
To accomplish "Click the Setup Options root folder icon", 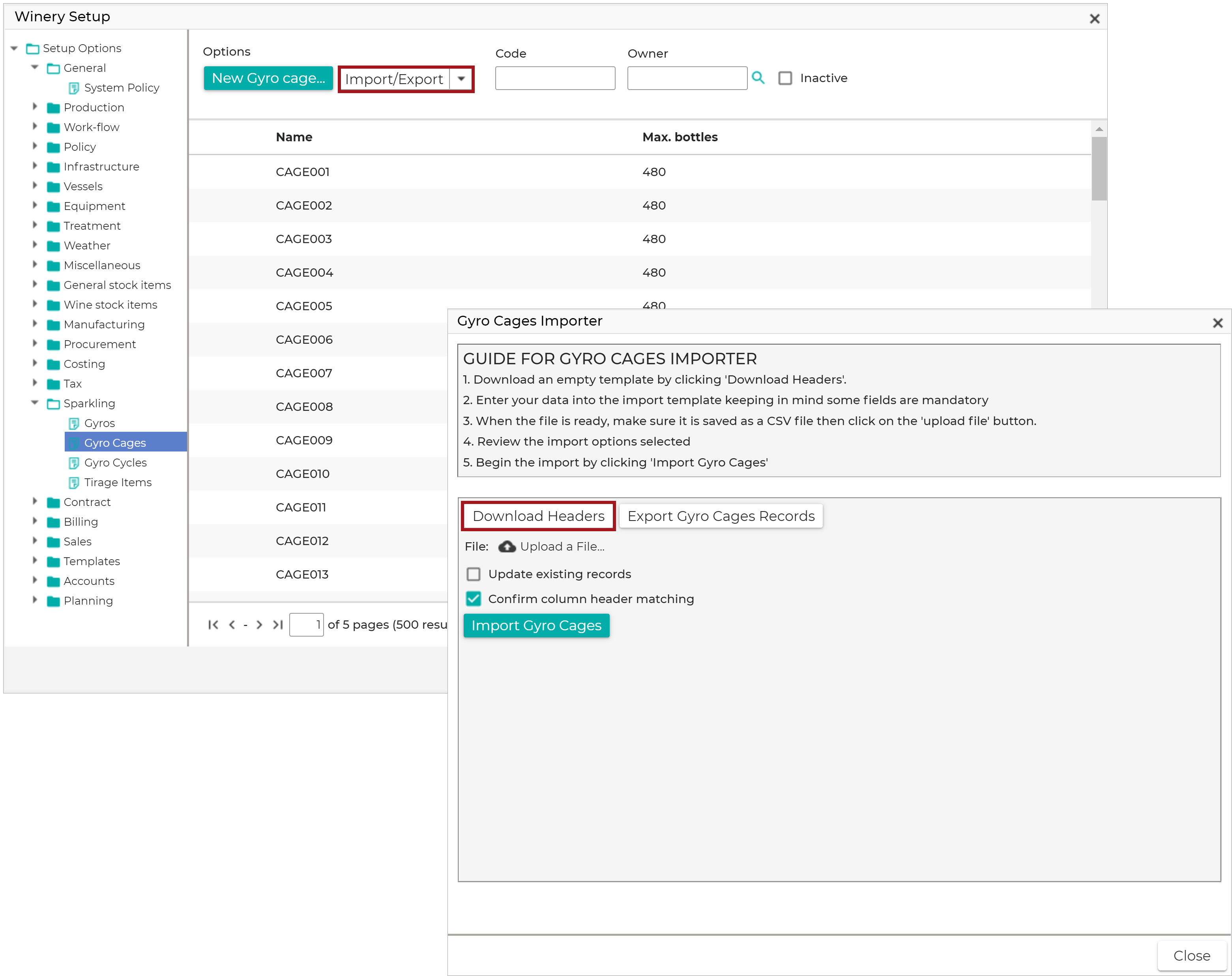I will [x=33, y=49].
